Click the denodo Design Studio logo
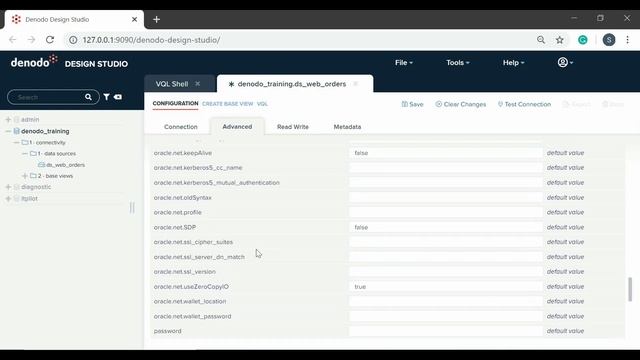The width and height of the screenshot is (640, 360). 69,62
